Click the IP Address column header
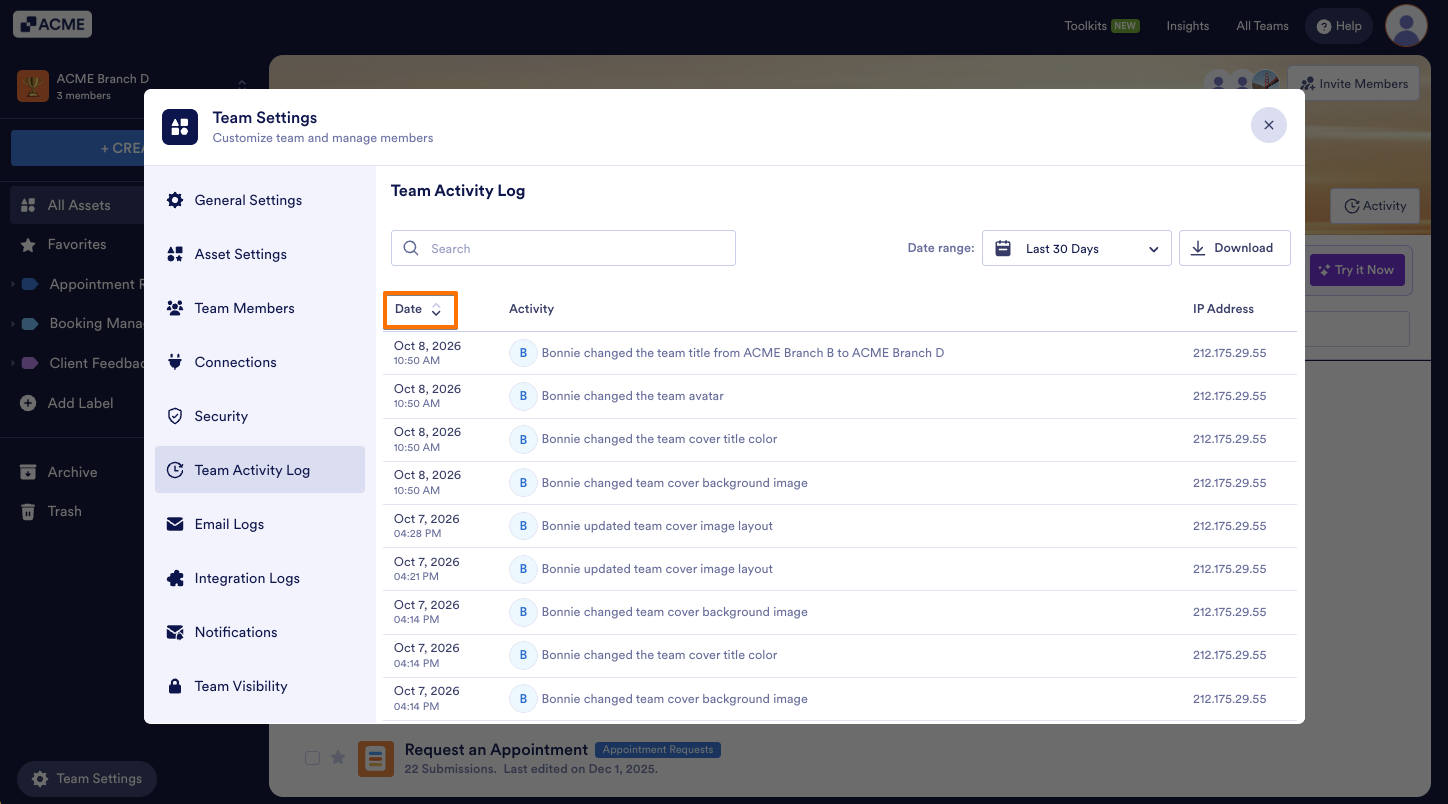The image size is (1448, 804). 1223,309
